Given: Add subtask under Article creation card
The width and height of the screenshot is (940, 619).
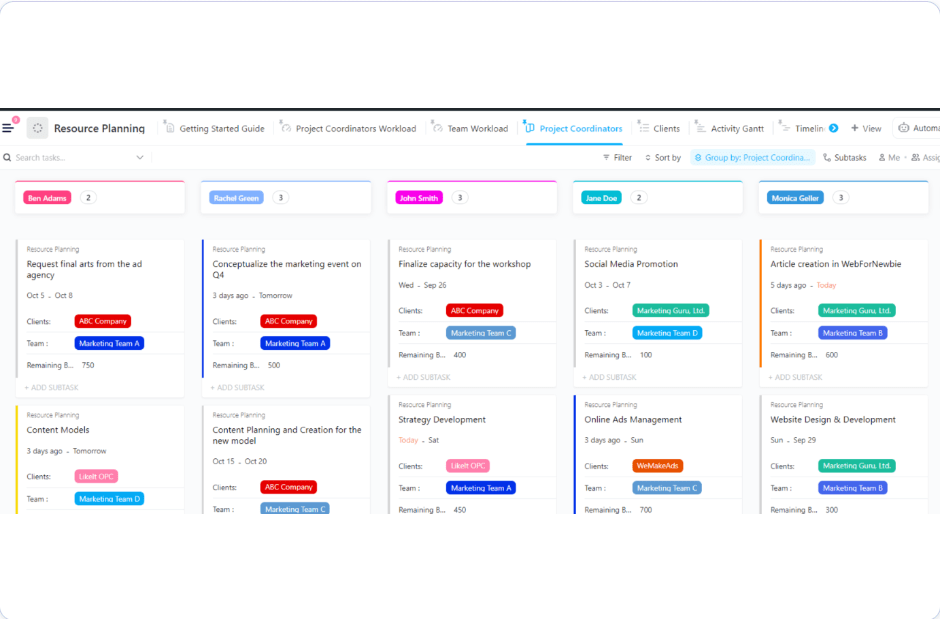Looking at the screenshot, I should click(x=795, y=378).
